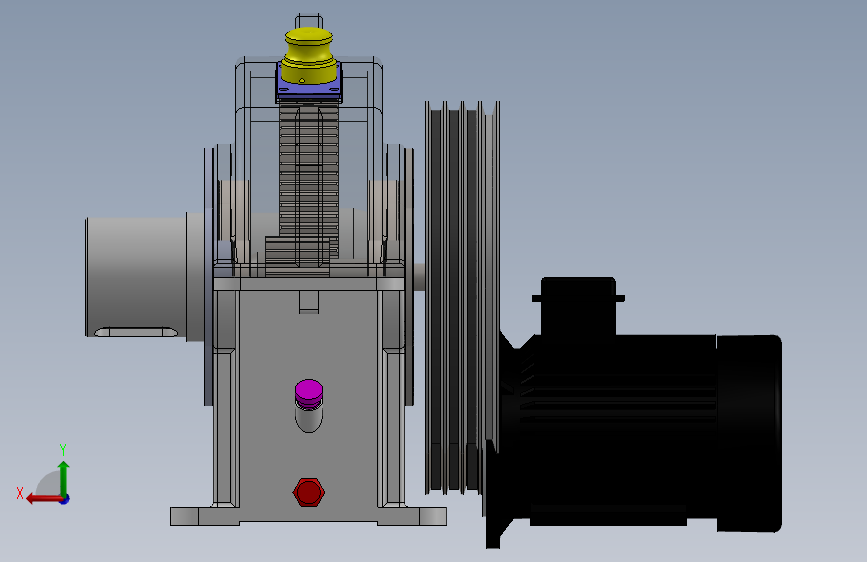Pick the red hexagonal drain plug
Image resolution: width=867 pixels, height=562 pixels.
[309, 492]
